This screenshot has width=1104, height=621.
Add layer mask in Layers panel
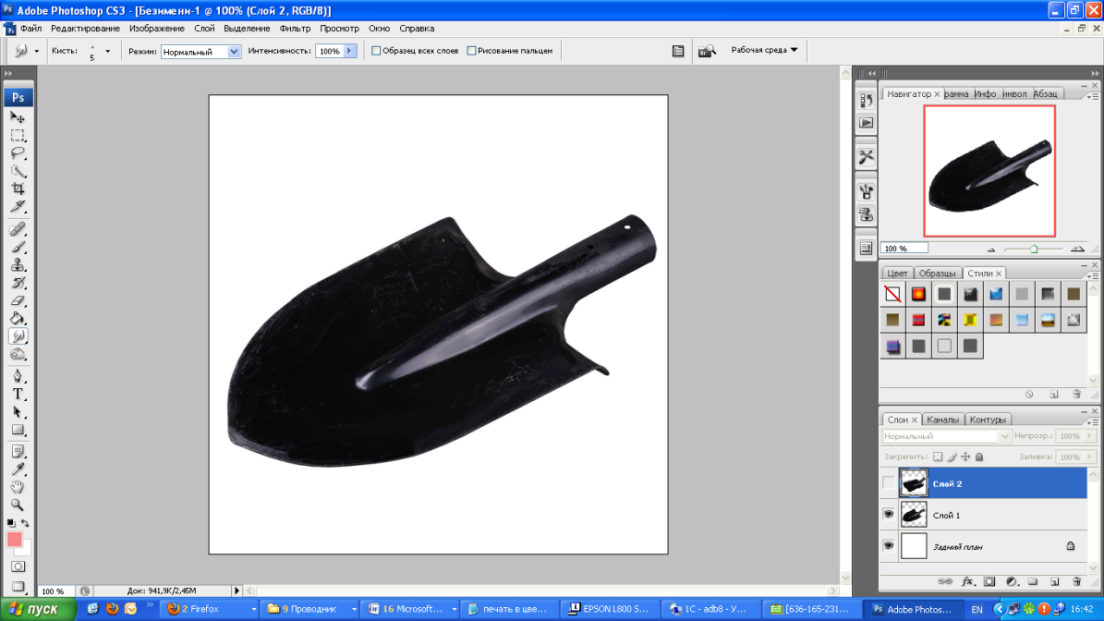[x=989, y=582]
